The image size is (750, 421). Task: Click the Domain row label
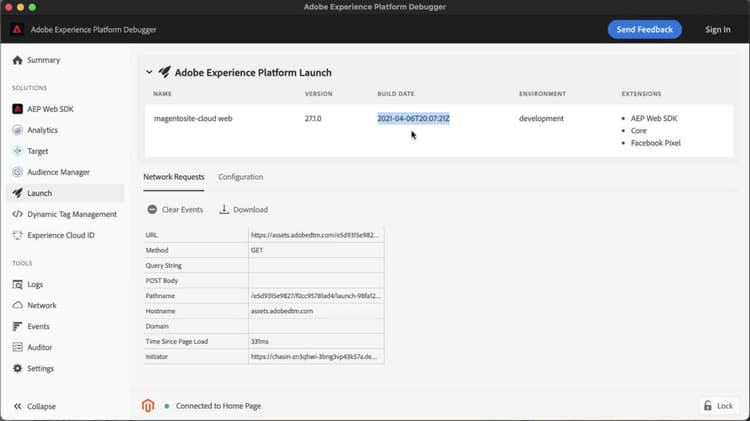click(x=157, y=326)
